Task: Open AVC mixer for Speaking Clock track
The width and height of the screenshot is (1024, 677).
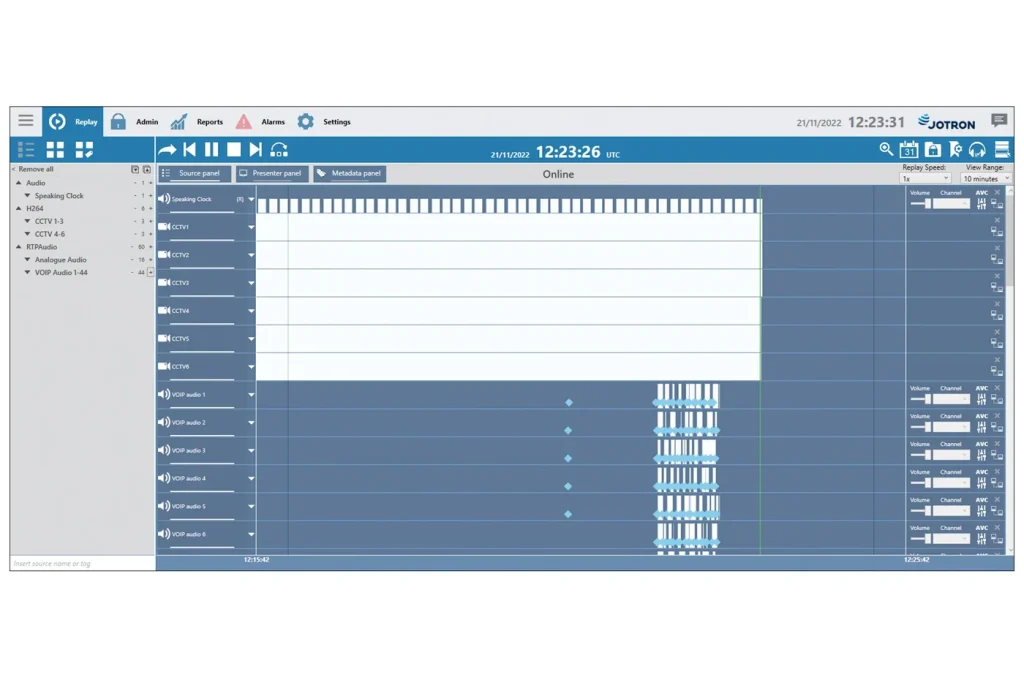Action: pyautogui.click(x=982, y=204)
